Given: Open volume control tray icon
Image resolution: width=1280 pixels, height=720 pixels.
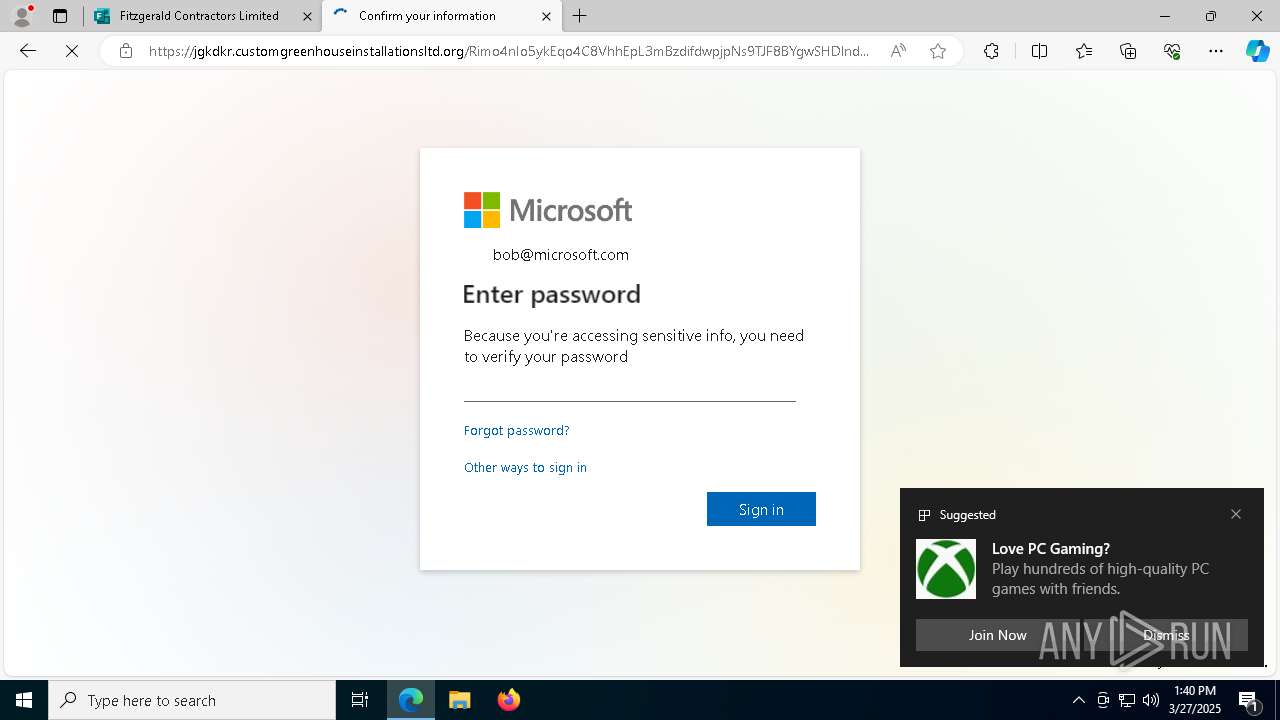Looking at the screenshot, I should pos(1150,700).
